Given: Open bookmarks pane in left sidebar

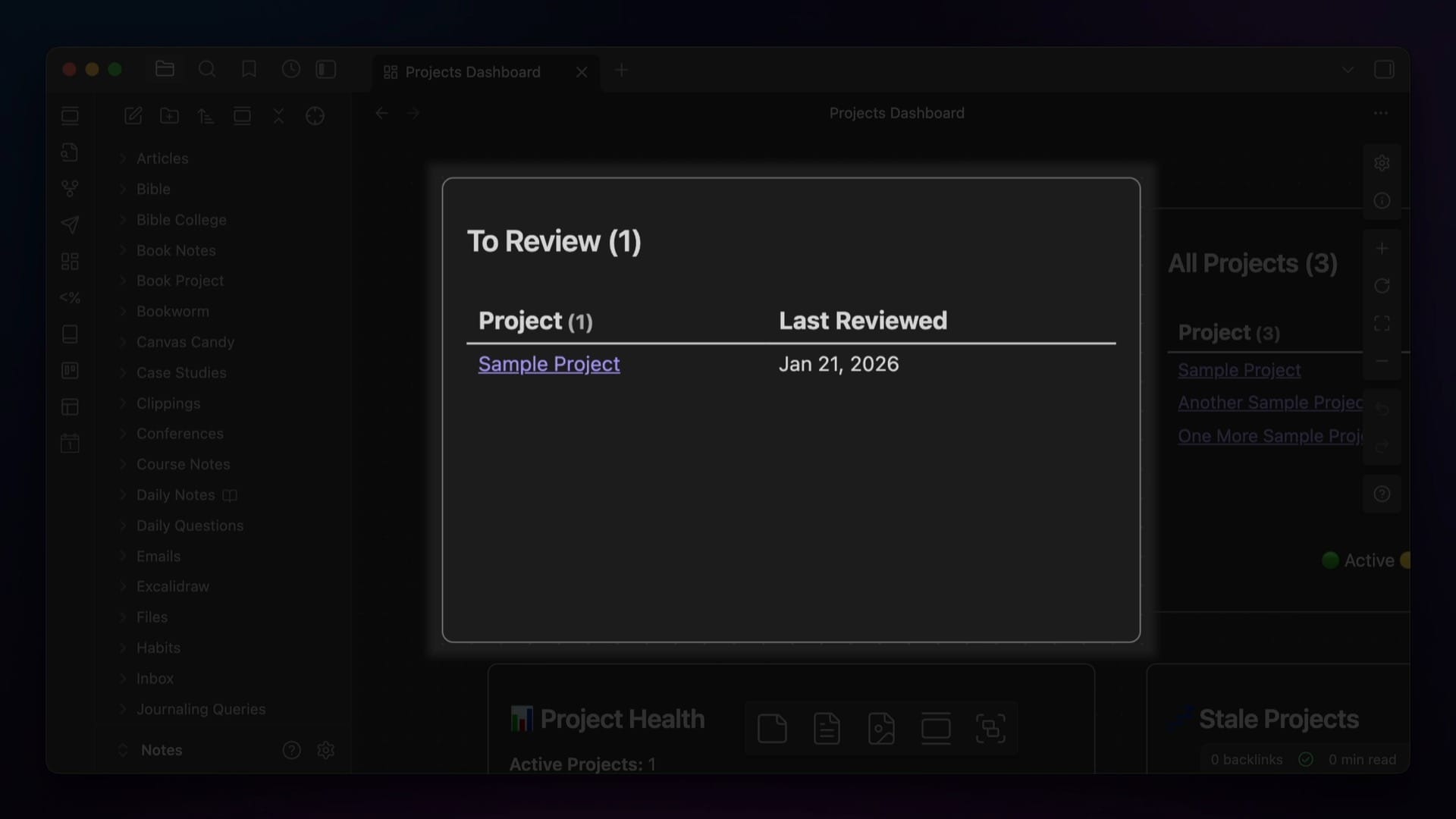Looking at the screenshot, I should pyautogui.click(x=249, y=70).
